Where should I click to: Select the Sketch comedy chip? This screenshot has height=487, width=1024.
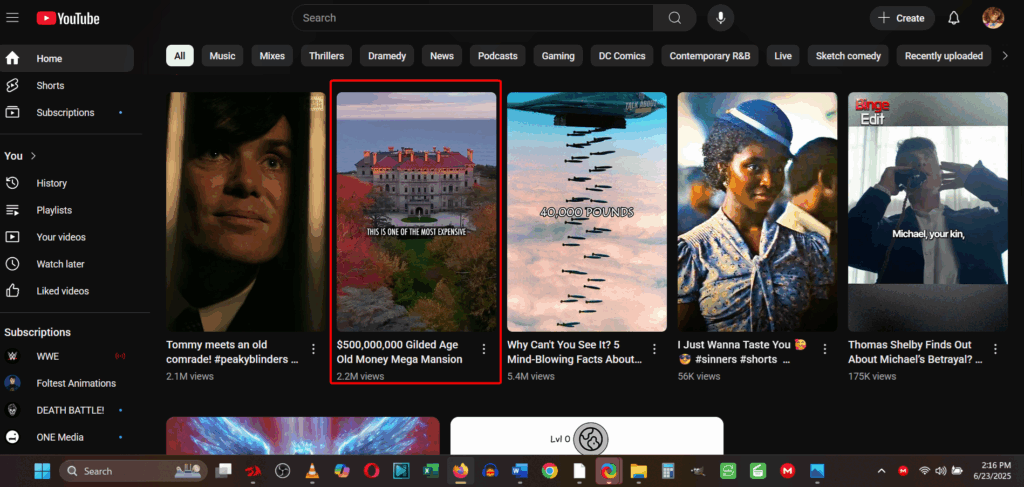(x=848, y=55)
